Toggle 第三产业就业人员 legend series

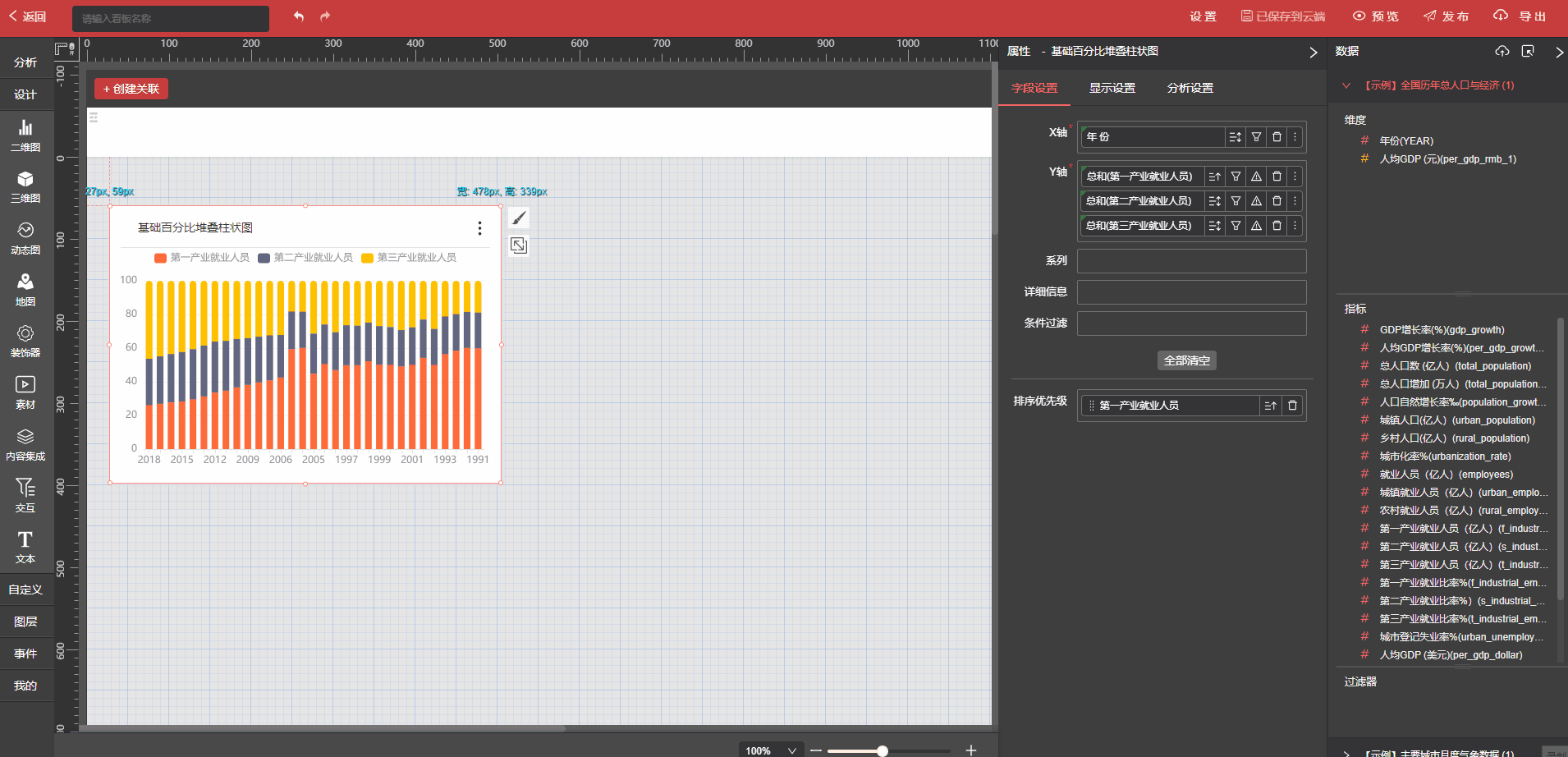(409, 258)
